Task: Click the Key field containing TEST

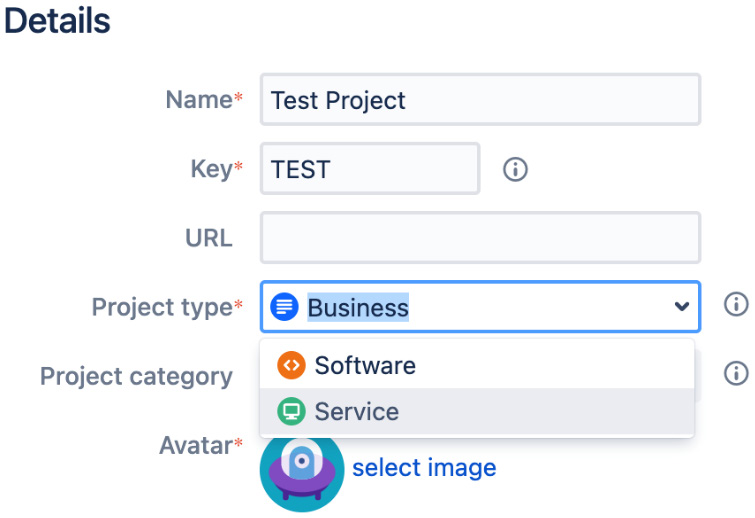Action: click(370, 168)
